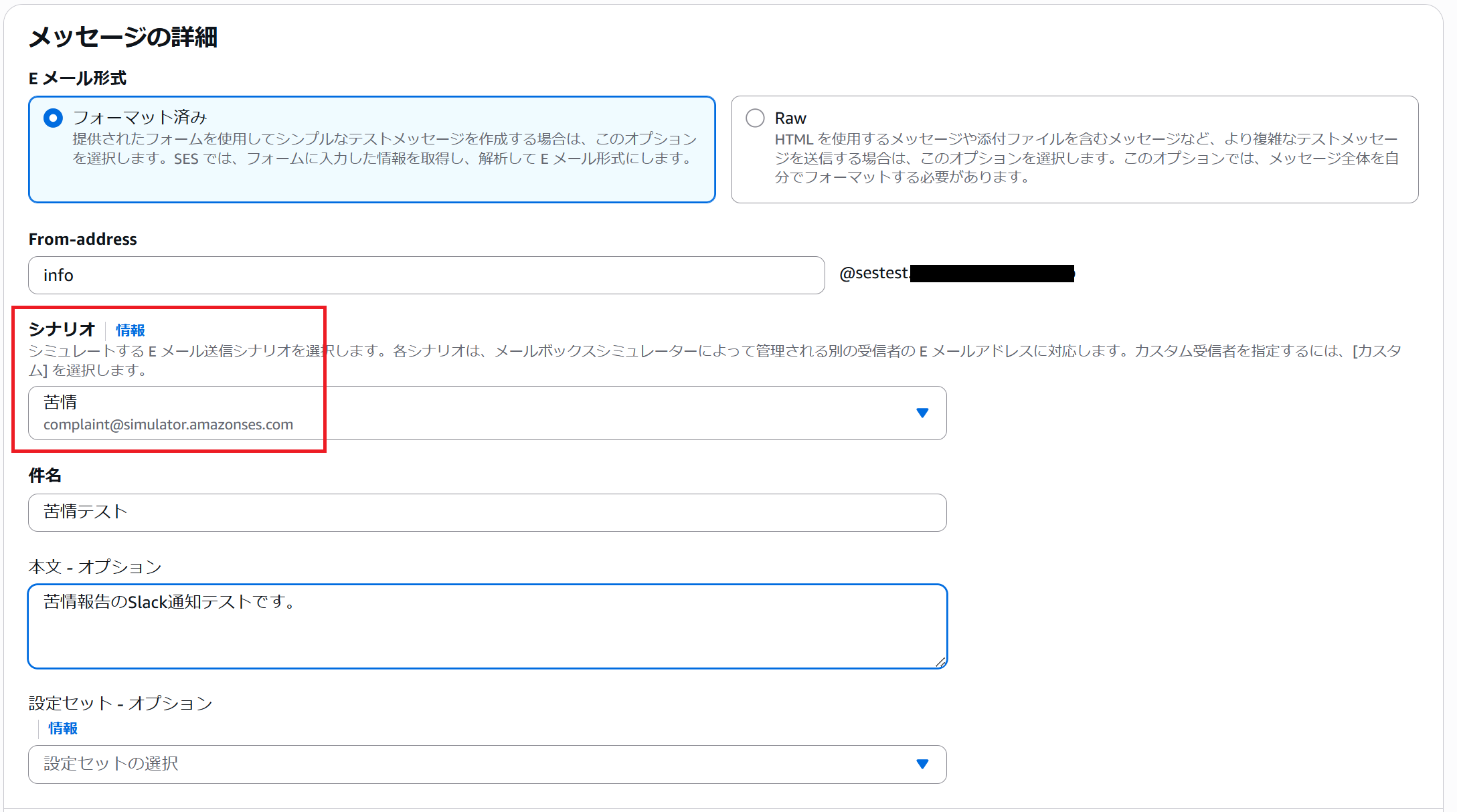The image size is (1457, 812).
Task: Expand the scenario dropdown arrow
Action: (x=922, y=413)
